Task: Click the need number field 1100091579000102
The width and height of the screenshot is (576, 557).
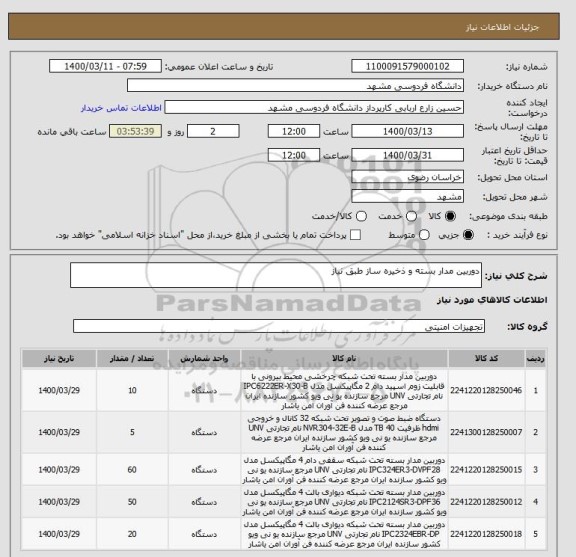Action: [407, 67]
